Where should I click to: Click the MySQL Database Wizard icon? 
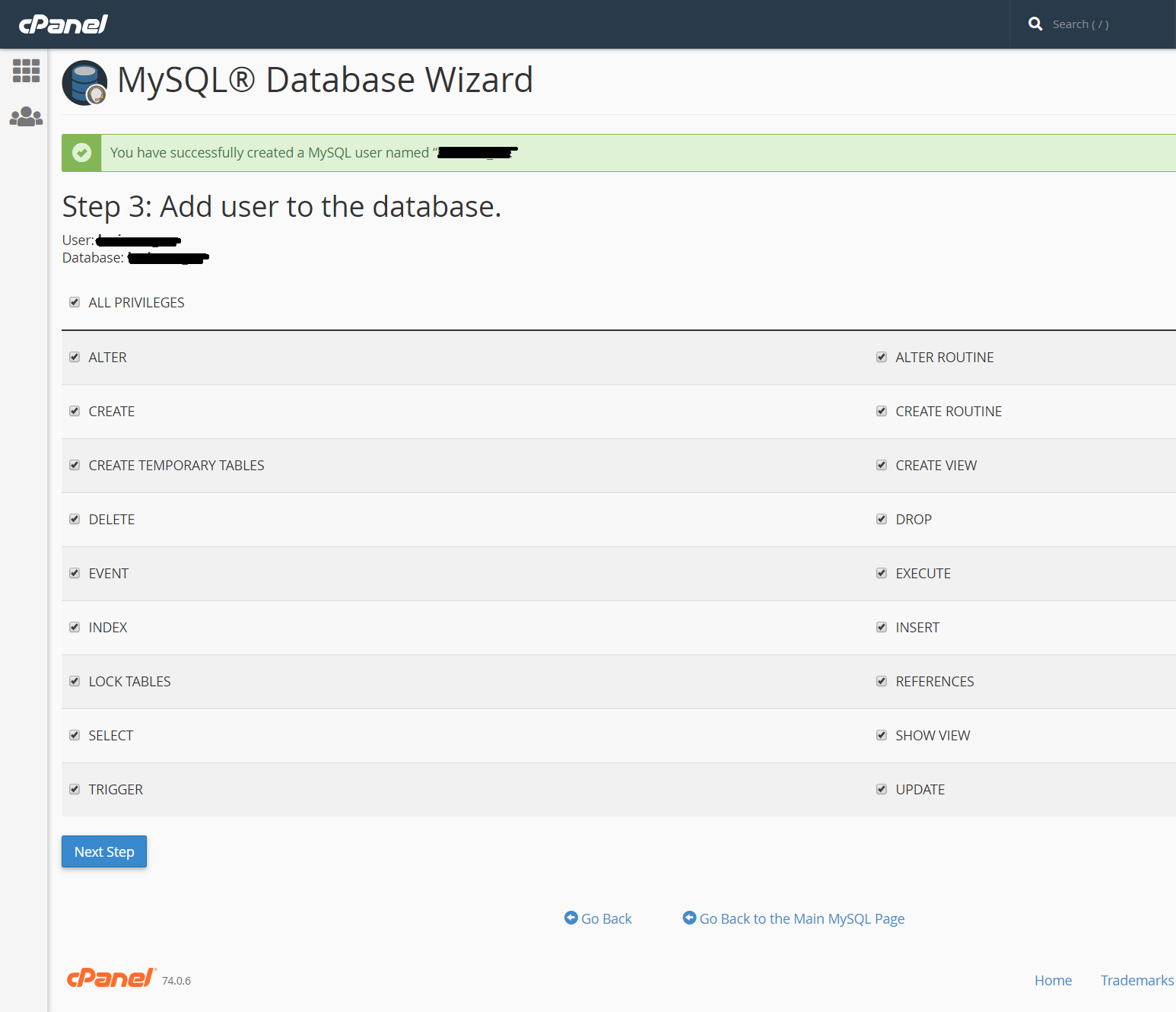click(84, 82)
